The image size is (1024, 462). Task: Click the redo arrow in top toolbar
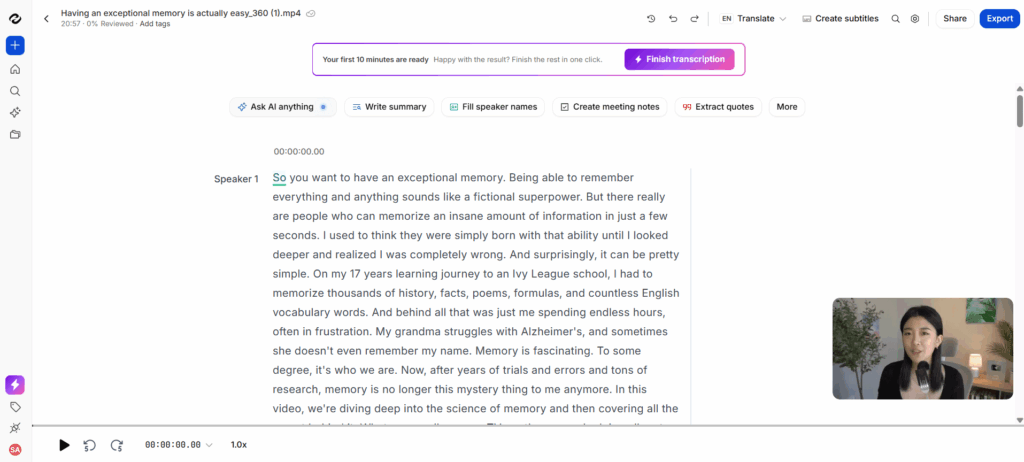(694, 18)
